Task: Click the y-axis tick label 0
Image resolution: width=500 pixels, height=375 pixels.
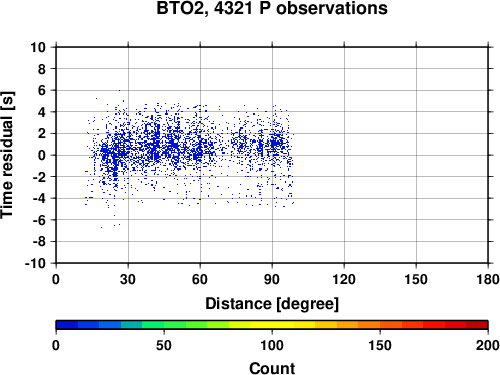Action: tap(42, 155)
